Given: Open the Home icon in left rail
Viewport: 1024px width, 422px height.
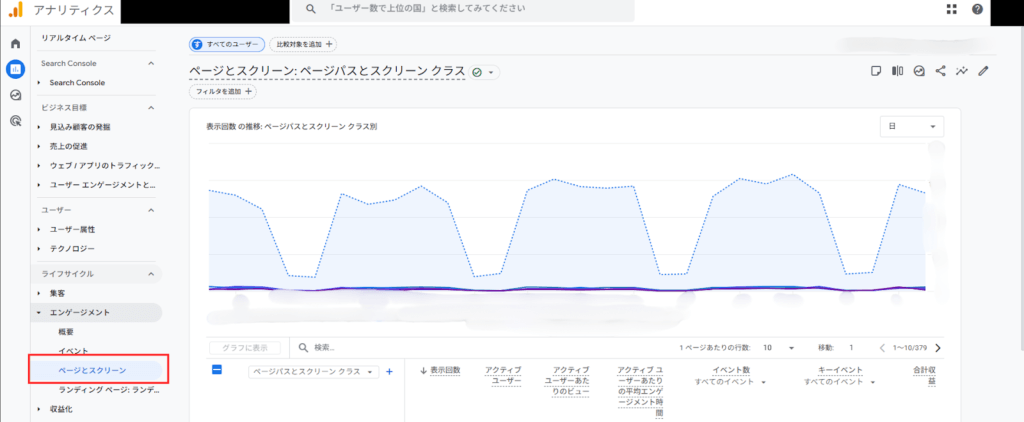Looking at the screenshot, I should 15,44.
